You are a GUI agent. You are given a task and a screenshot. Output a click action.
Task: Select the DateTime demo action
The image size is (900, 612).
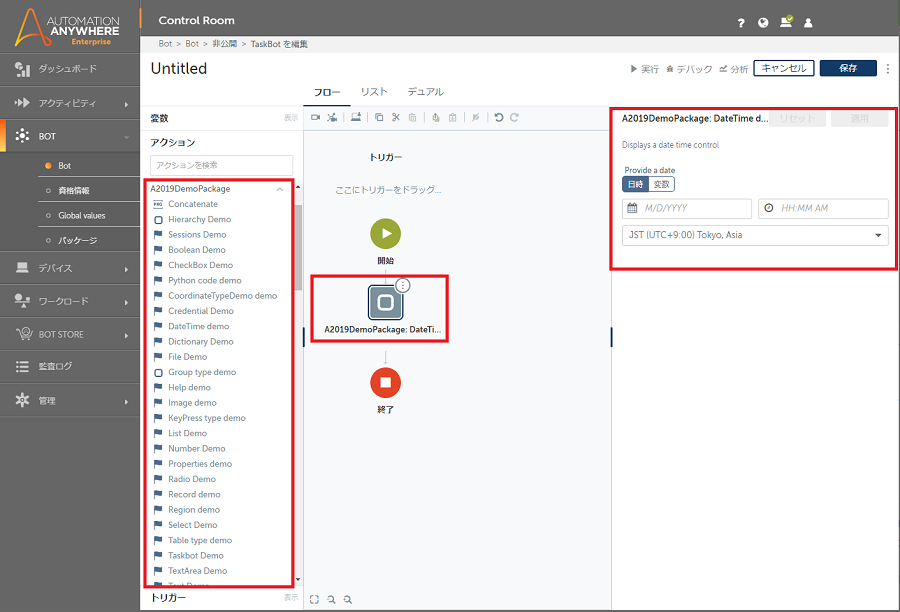click(x=199, y=326)
